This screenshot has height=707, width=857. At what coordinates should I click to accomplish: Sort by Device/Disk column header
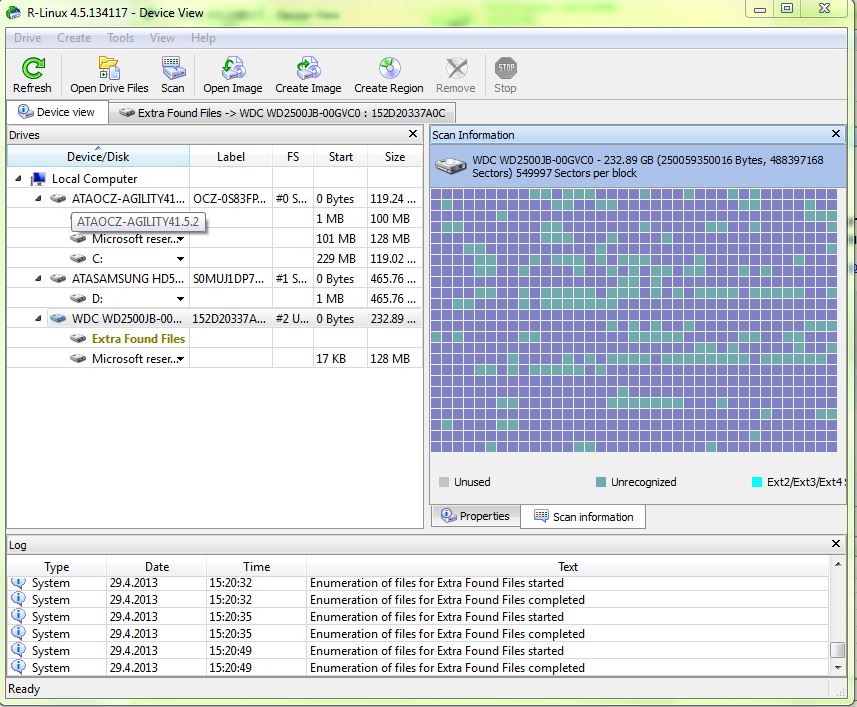98,156
